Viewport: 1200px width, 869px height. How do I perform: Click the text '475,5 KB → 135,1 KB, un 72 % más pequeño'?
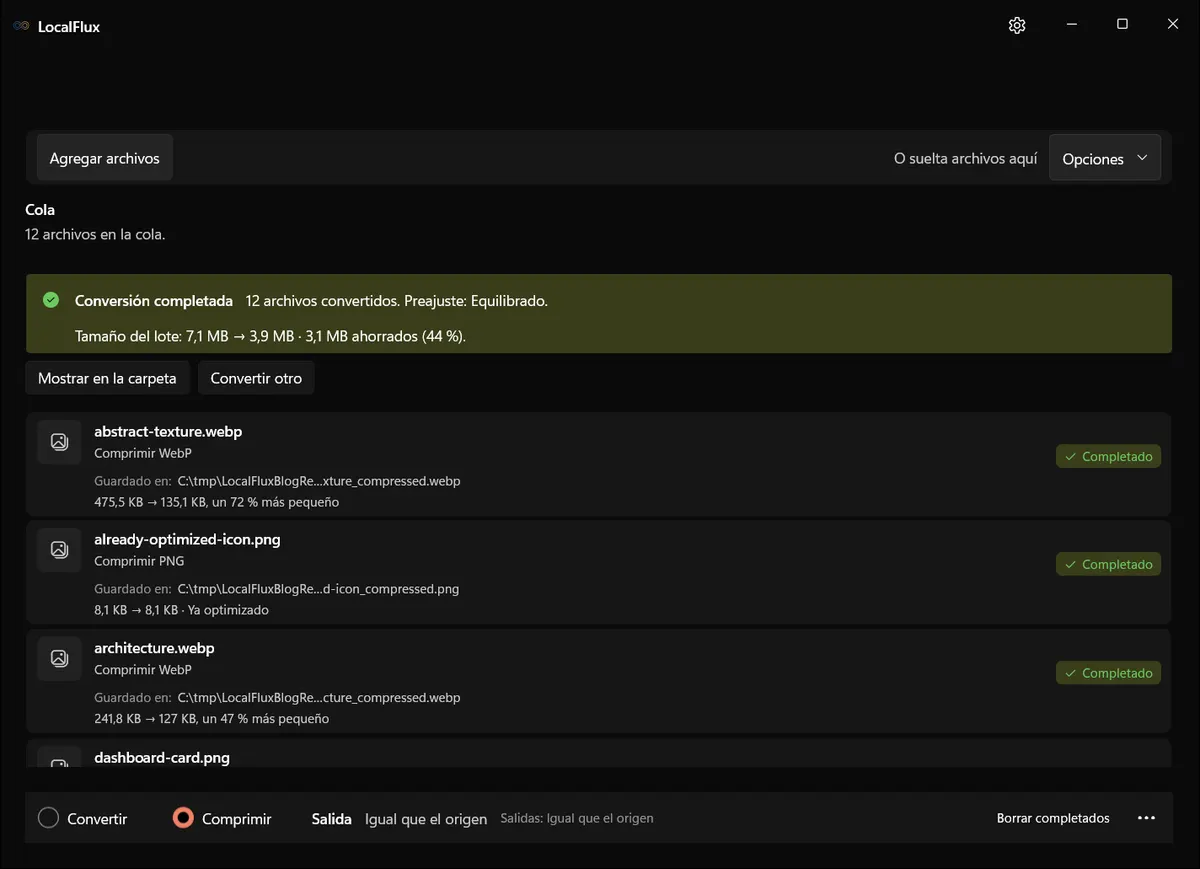pyautogui.click(x=216, y=502)
